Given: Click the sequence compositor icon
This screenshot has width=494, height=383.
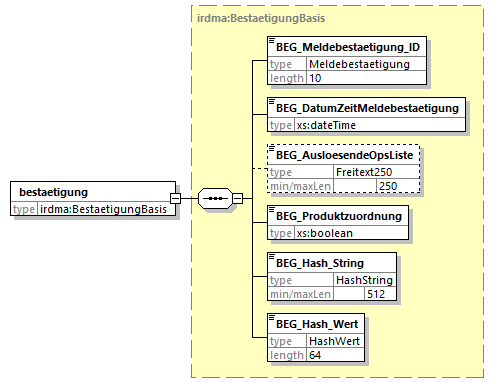Looking at the screenshot, I should (x=215, y=198).
